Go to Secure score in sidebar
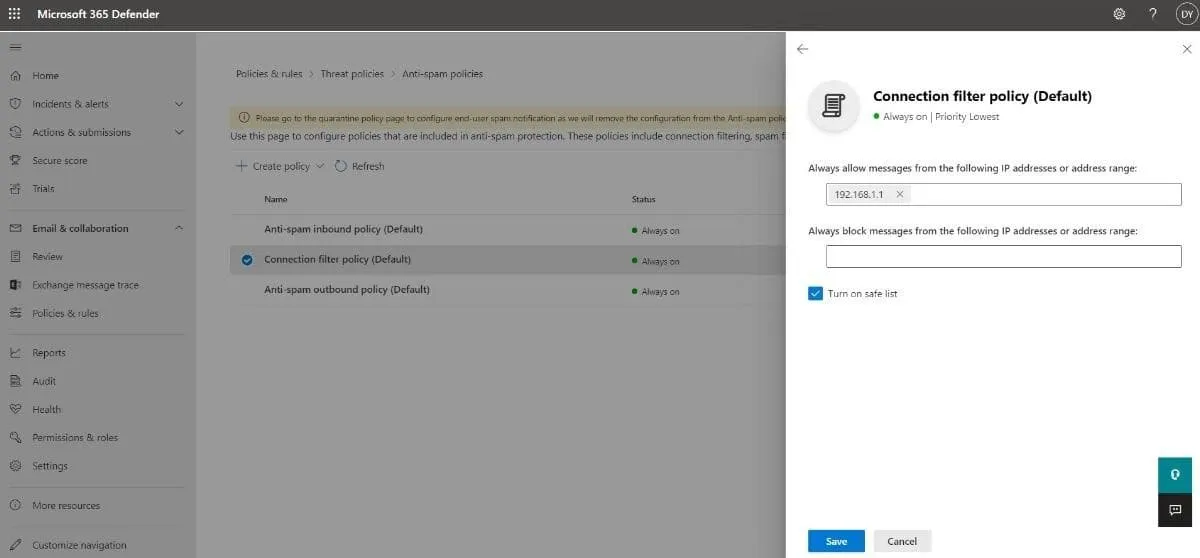The width and height of the screenshot is (1200, 558). pos(59,160)
